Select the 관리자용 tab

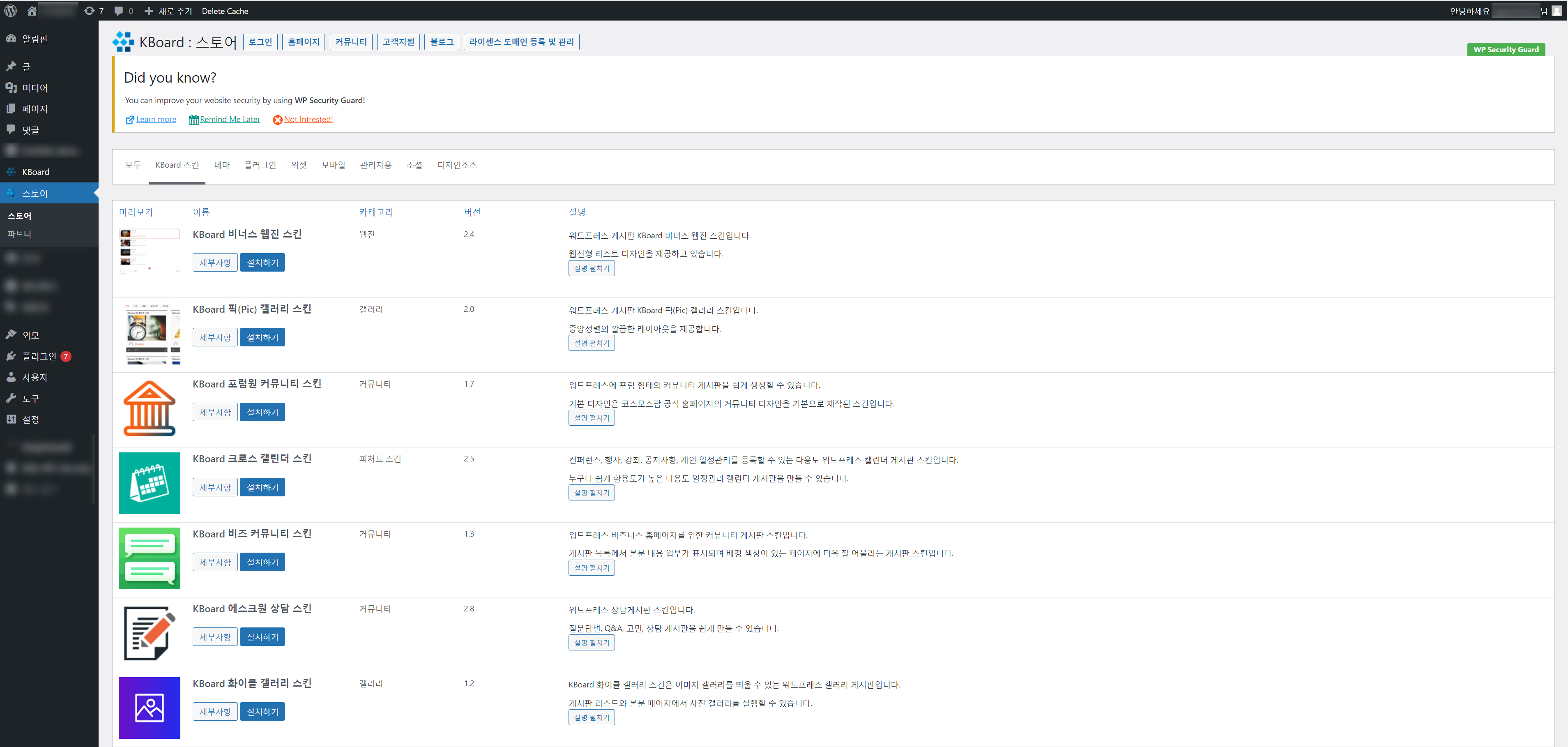(x=375, y=165)
